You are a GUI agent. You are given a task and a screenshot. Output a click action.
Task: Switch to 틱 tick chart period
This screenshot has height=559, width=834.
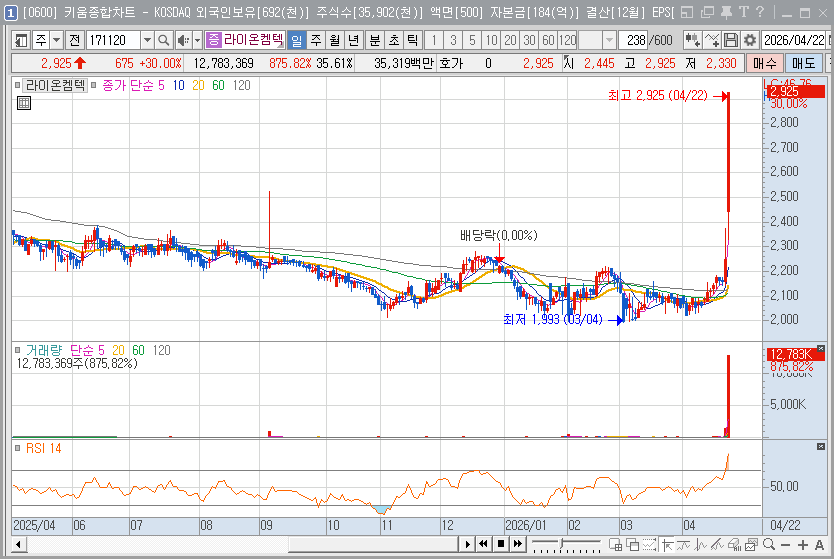click(x=412, y=40)
